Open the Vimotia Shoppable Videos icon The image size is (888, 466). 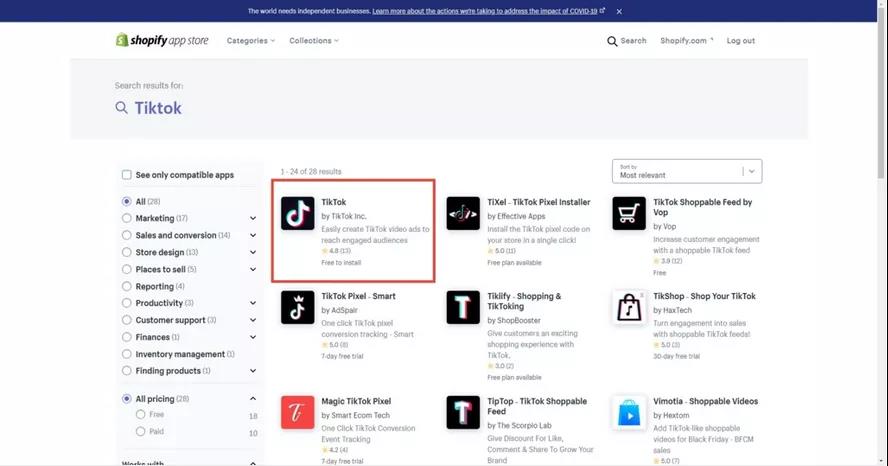pyautogui.click(x=629, y=412)
